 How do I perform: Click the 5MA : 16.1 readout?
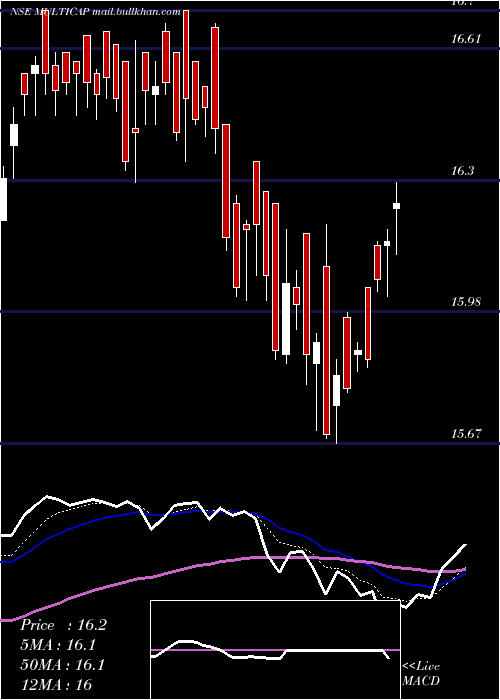point(58,645)
